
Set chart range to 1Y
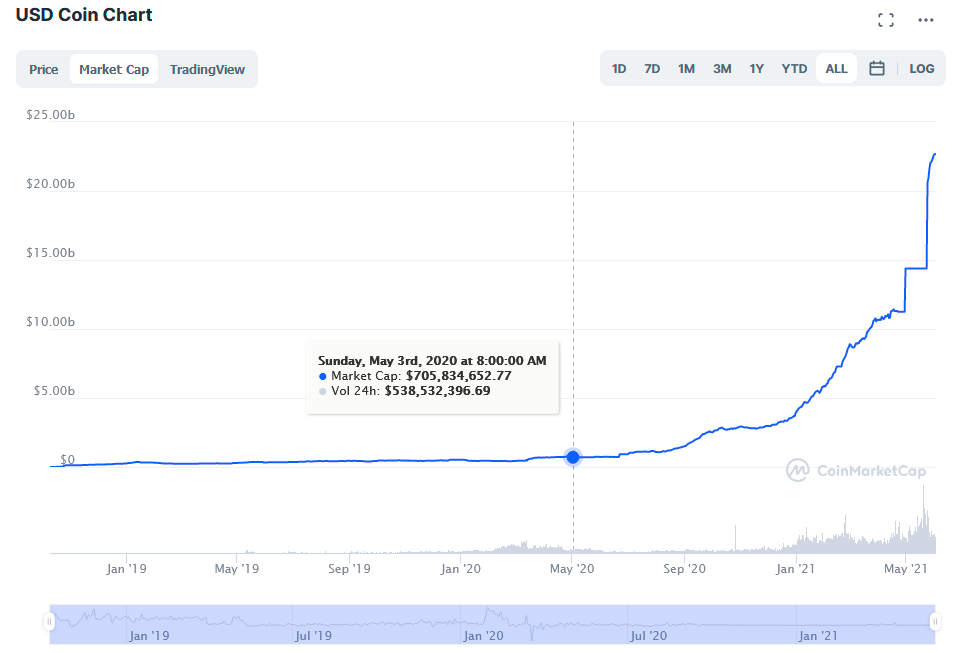tap(757, 69)
